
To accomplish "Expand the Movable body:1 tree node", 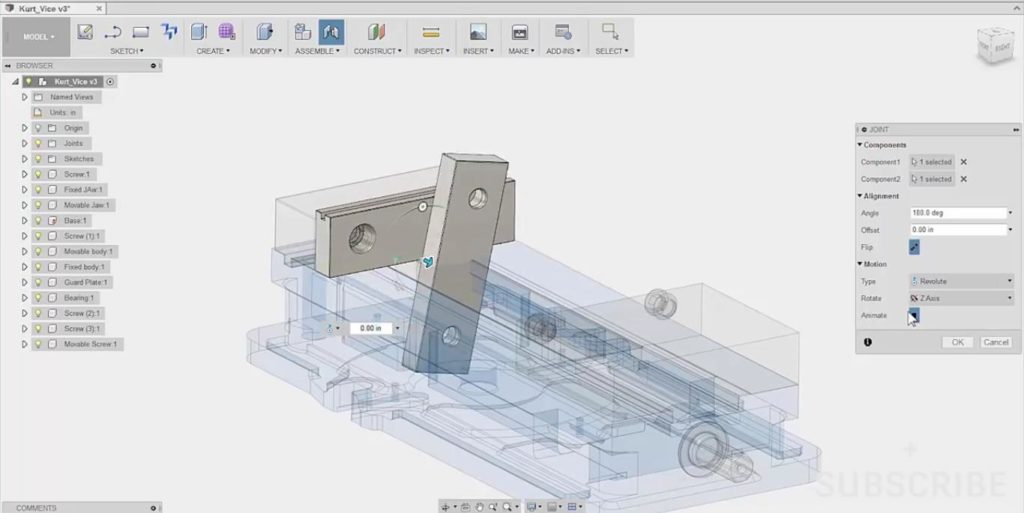I will pos(25,251).
